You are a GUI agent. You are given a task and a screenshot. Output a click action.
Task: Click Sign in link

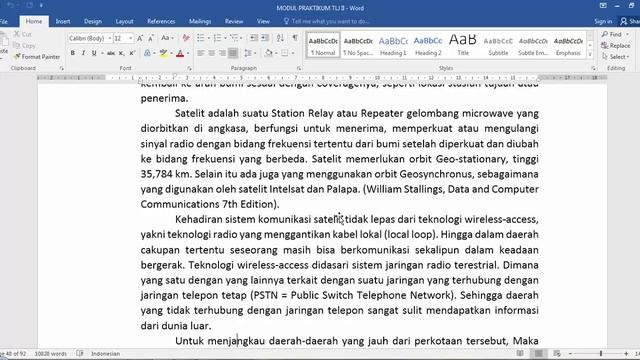point(603,21)
